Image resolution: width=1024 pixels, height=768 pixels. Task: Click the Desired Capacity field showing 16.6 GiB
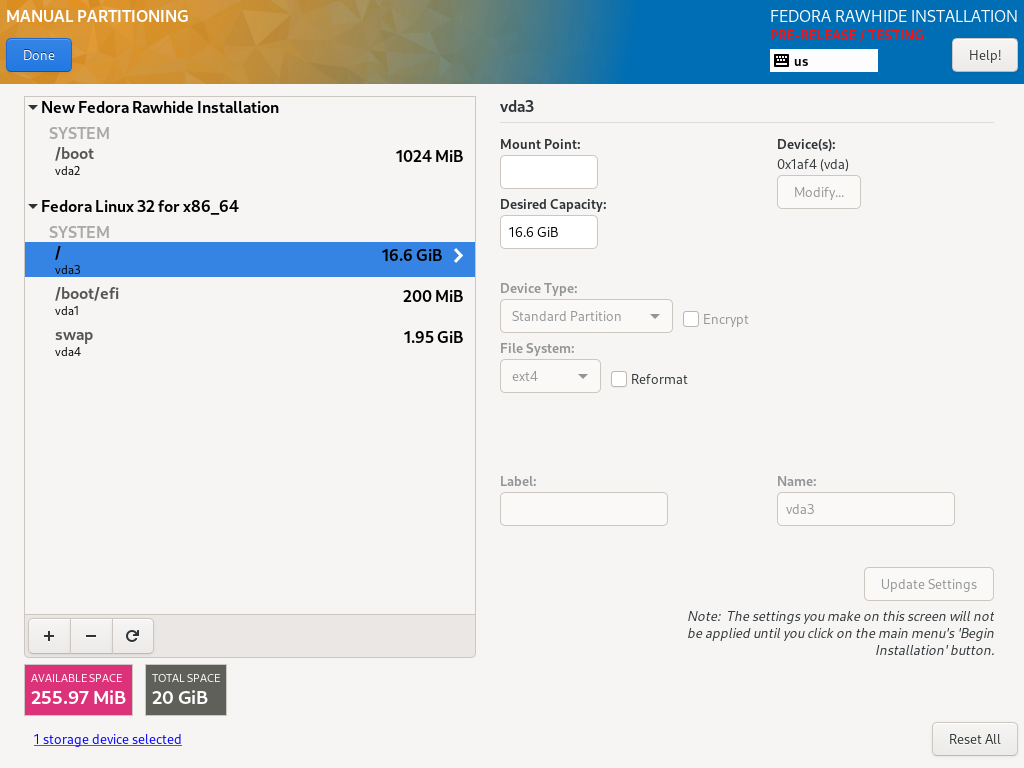[x=549, y=232]
